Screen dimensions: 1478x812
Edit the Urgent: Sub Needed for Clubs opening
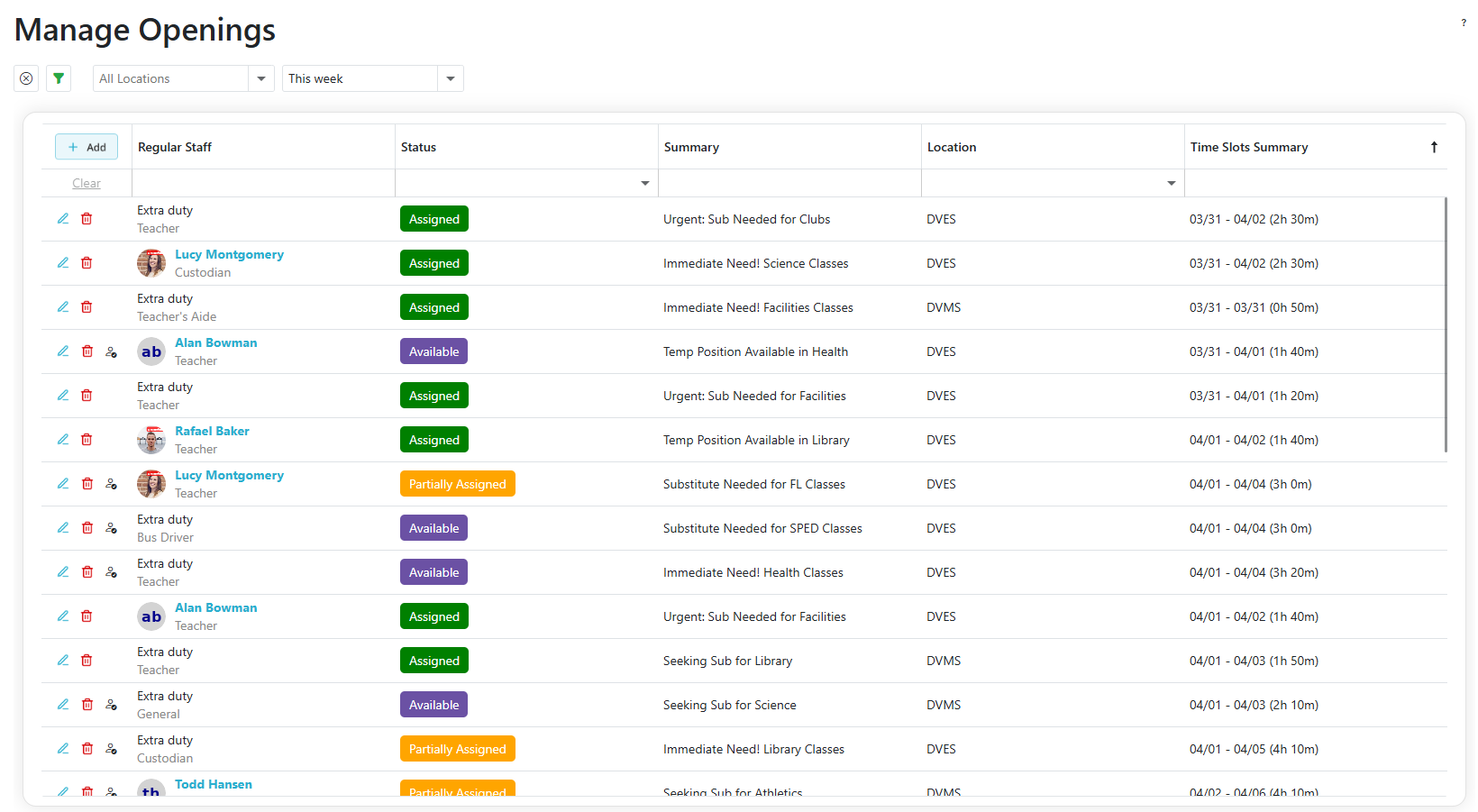(63, 219)
